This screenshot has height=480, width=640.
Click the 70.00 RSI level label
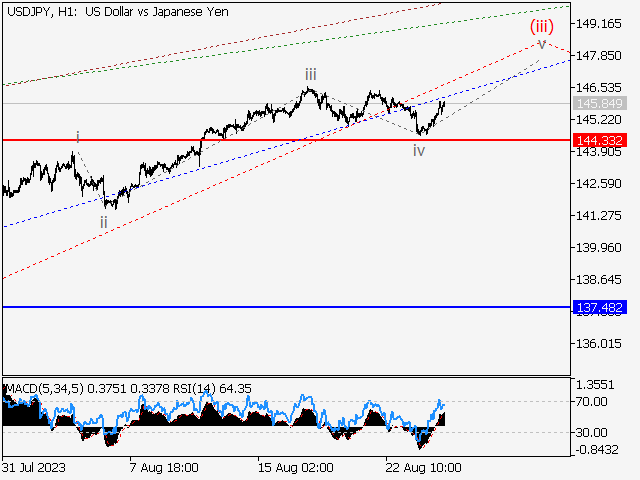[x=591, y=402]
